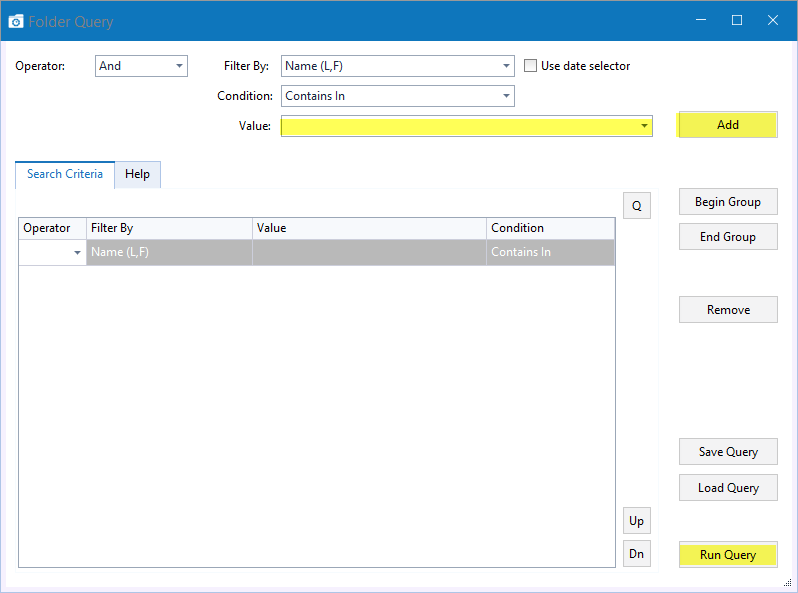
Task: Click the Begin Group button
Action: tap(728, 202)
